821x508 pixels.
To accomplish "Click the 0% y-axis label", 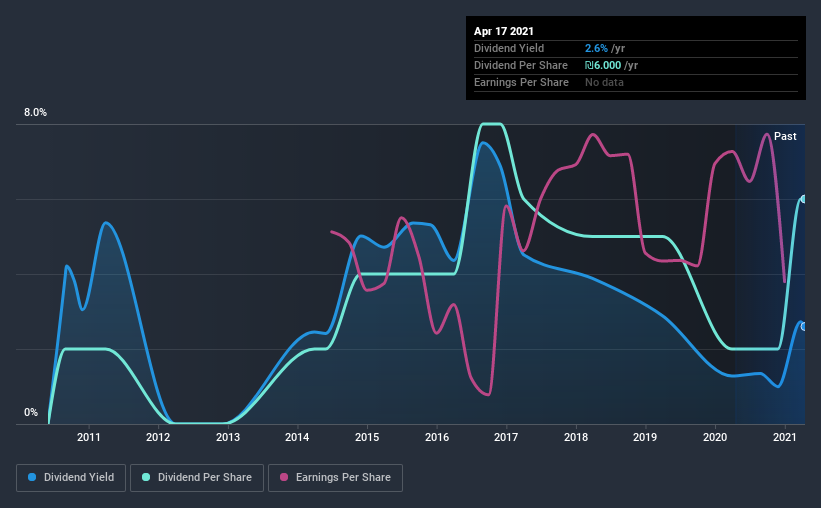I will point(31,413).
